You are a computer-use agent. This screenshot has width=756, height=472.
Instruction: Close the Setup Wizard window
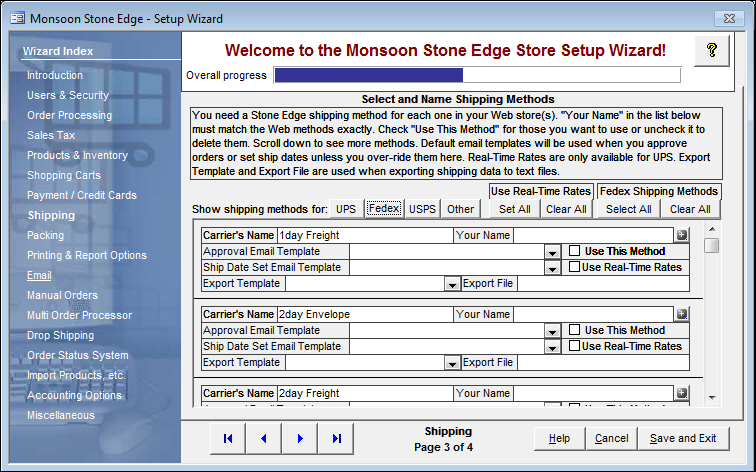pos(729,18)
